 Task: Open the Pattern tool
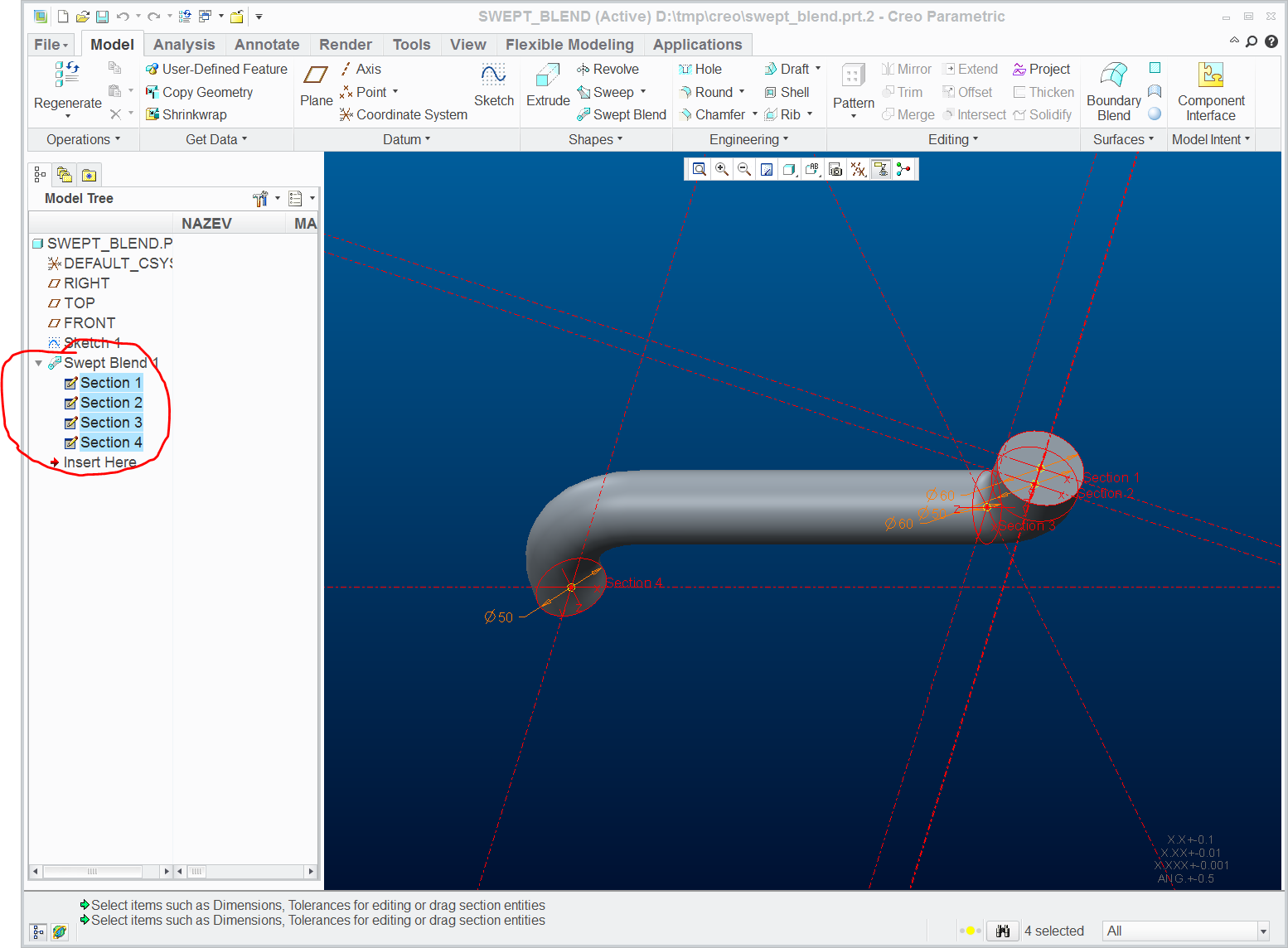click(x=854, y=77)
